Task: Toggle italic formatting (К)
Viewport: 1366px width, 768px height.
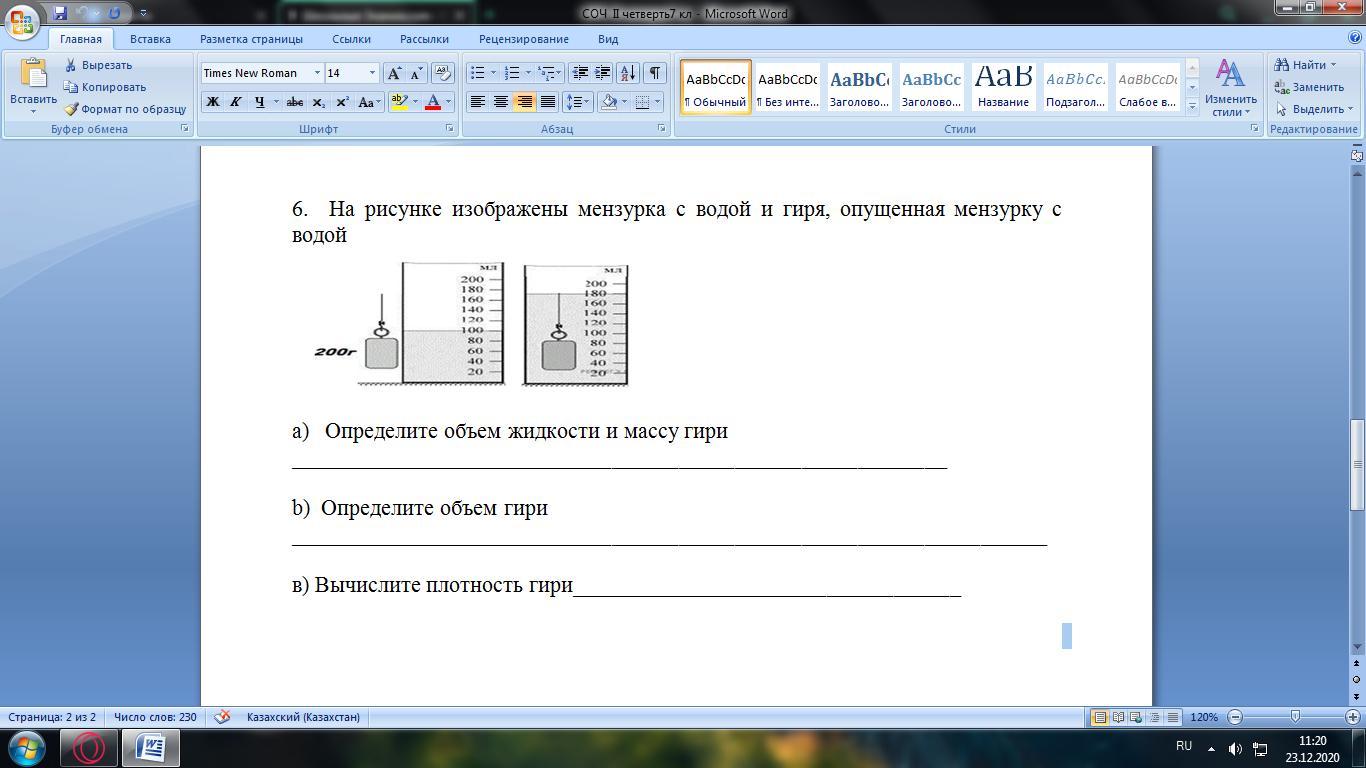Action: [236, 102]
